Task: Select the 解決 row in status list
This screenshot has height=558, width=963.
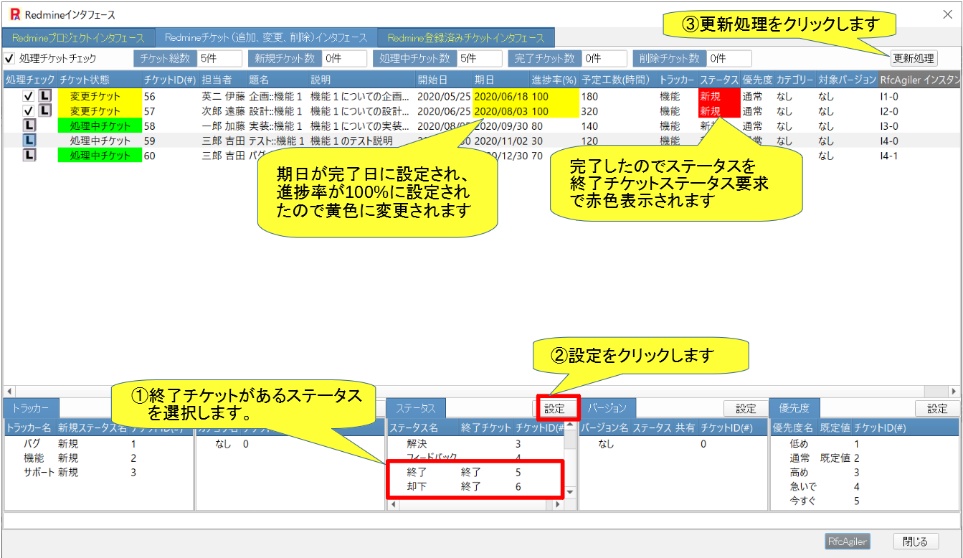Action: (475, 443)
